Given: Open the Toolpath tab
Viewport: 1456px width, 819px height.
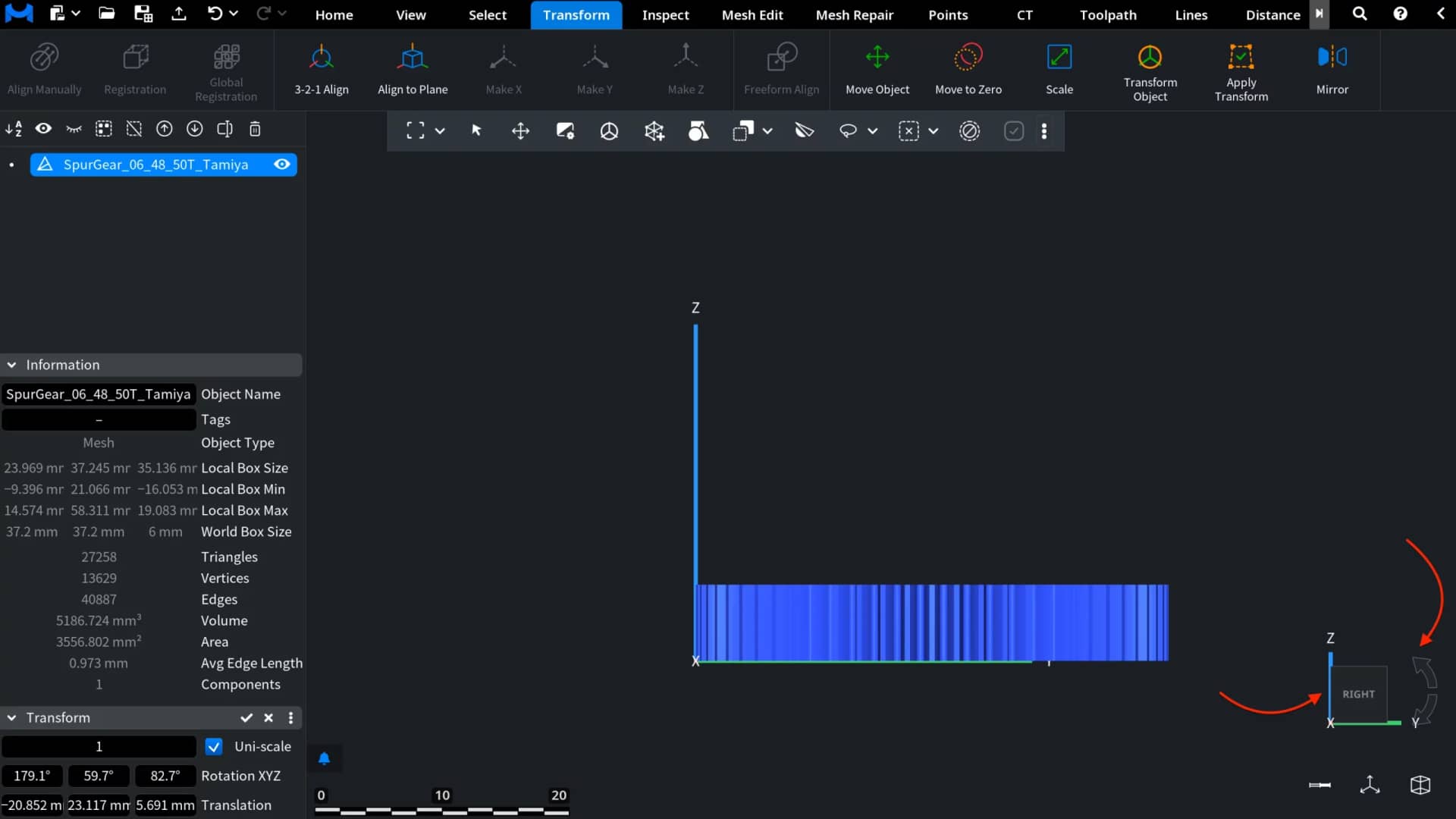Looking at the screenshot, I should coord(1108,14).
